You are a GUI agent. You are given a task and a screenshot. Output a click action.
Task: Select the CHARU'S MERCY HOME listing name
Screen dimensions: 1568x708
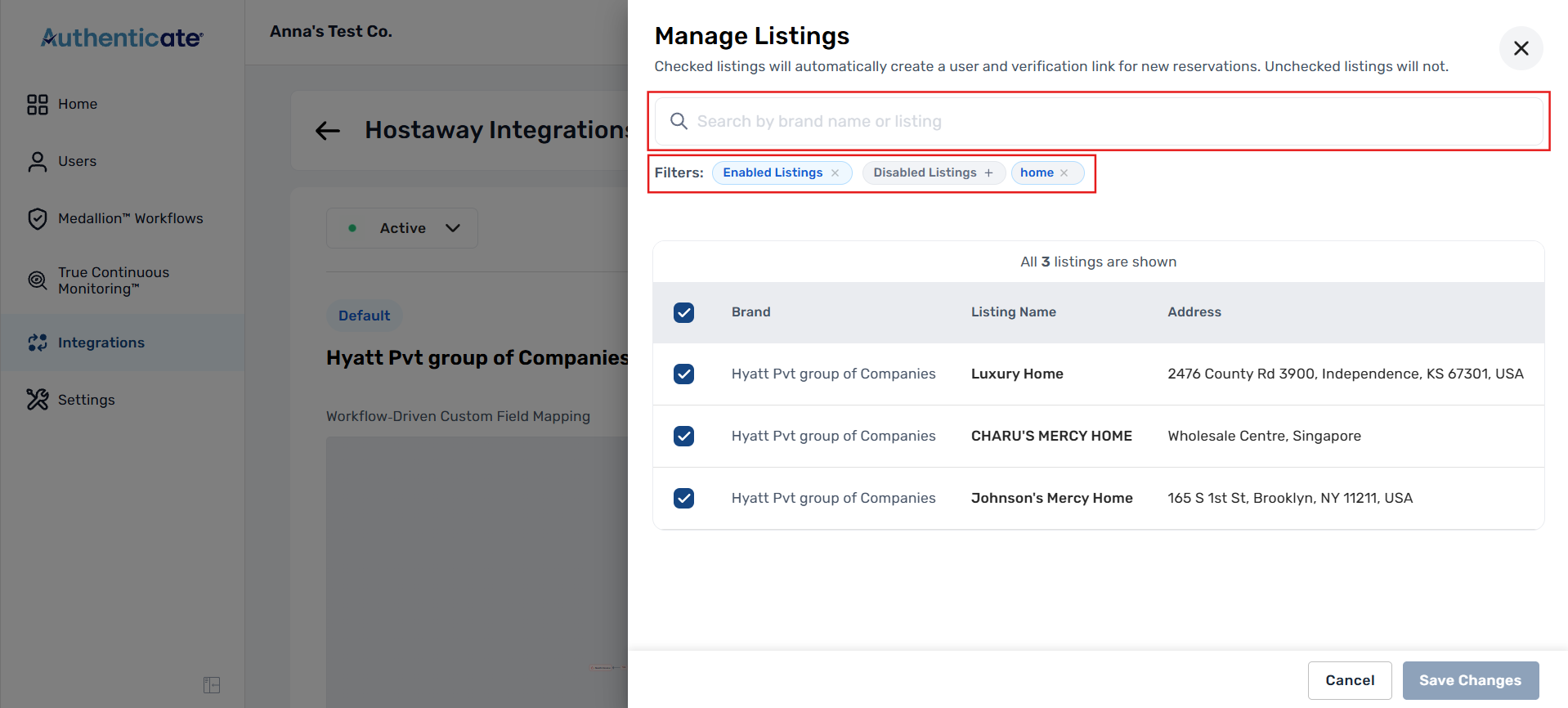tap(1051, 436)
